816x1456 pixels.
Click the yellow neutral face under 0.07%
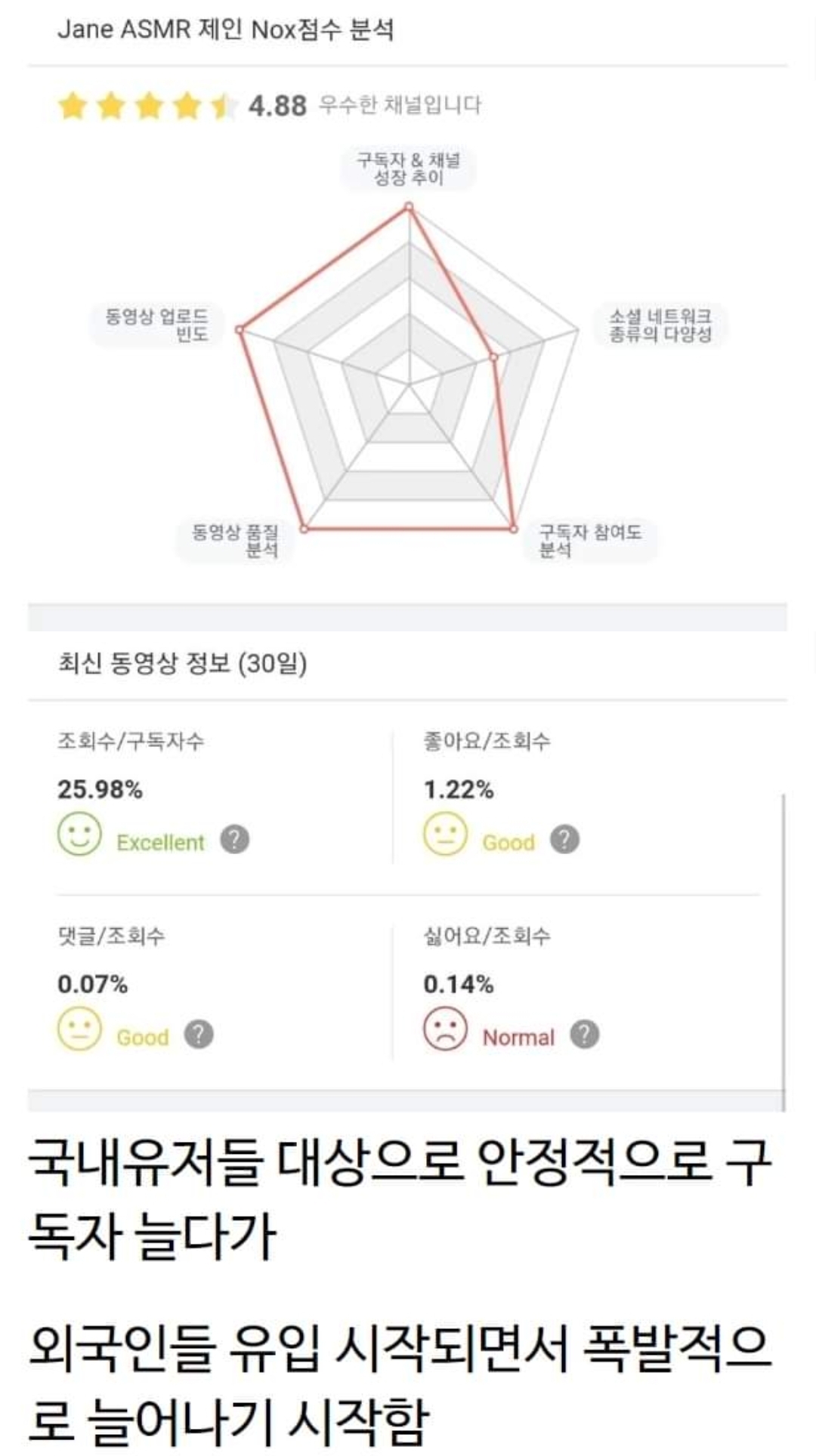click(x=79, y=1029)
